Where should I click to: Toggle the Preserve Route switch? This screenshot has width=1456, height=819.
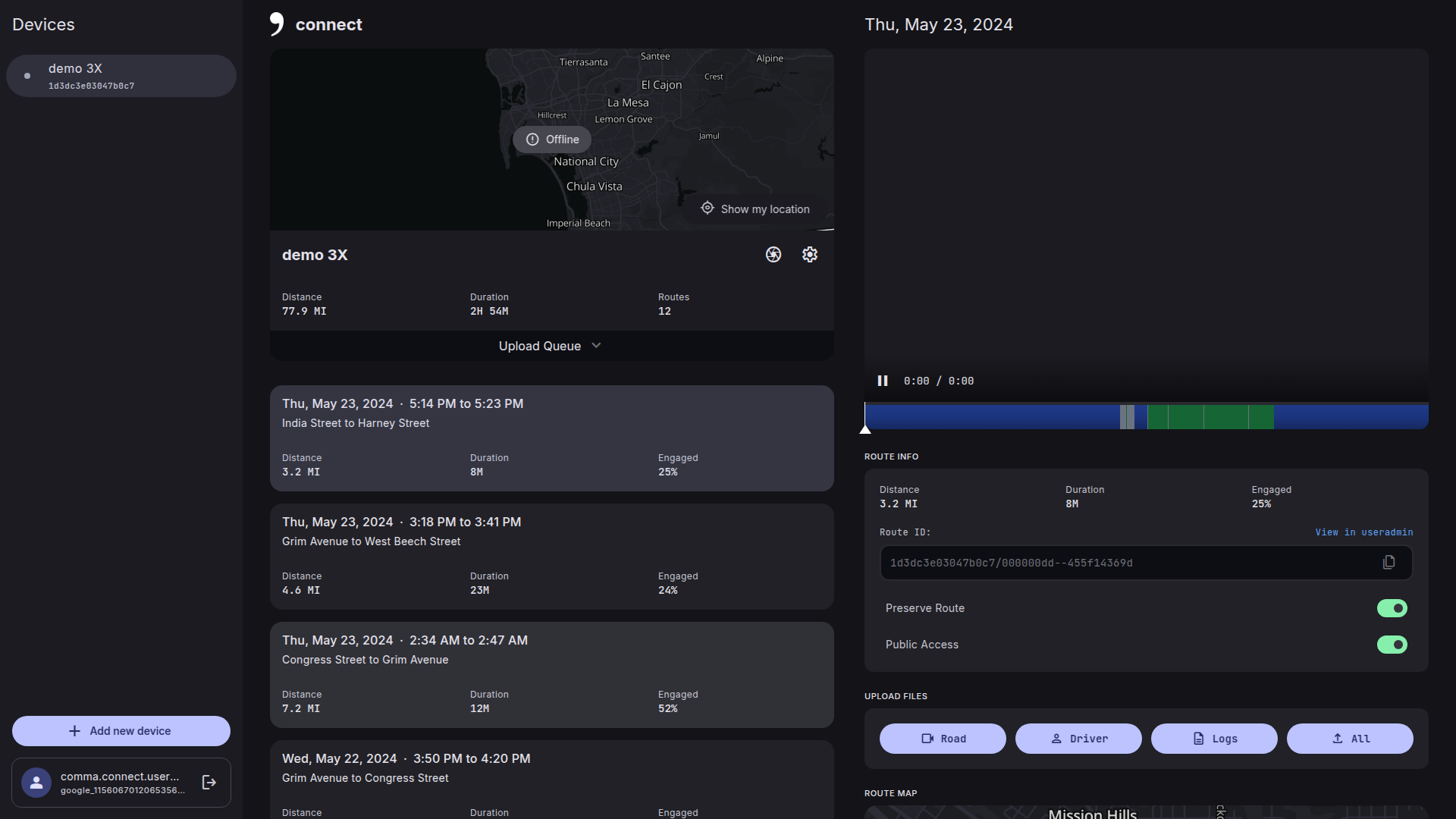[x=1392, y=608]
